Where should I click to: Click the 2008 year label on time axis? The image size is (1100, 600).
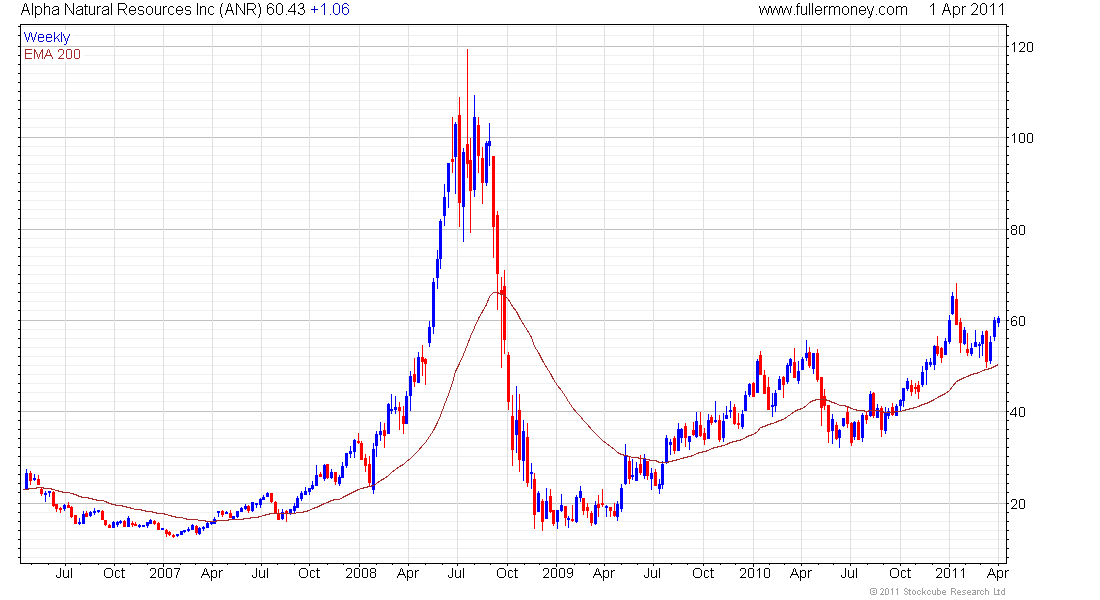pyautogui.click(x=361, y=573)
